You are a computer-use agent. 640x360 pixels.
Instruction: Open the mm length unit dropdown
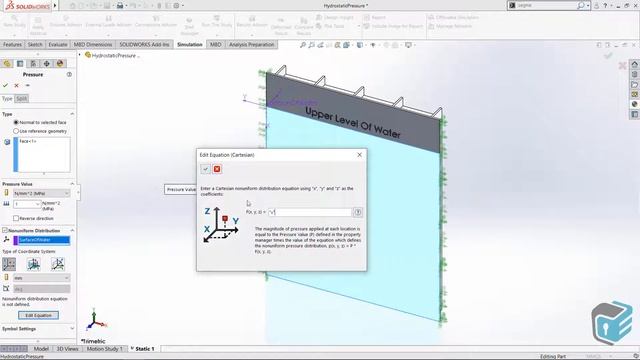[41, 278]
